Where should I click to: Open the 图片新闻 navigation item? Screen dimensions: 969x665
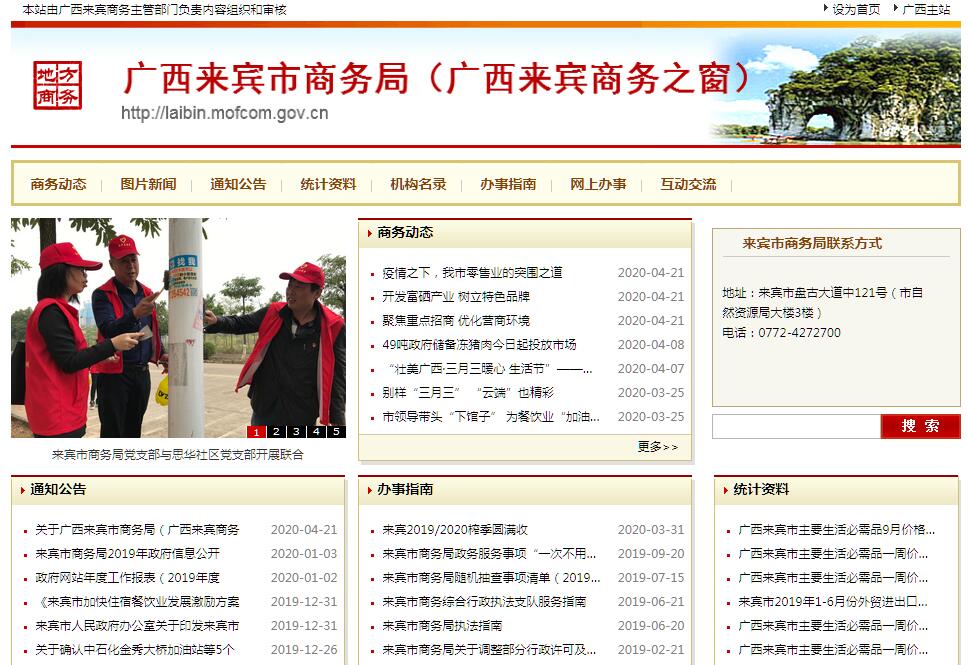148,184
